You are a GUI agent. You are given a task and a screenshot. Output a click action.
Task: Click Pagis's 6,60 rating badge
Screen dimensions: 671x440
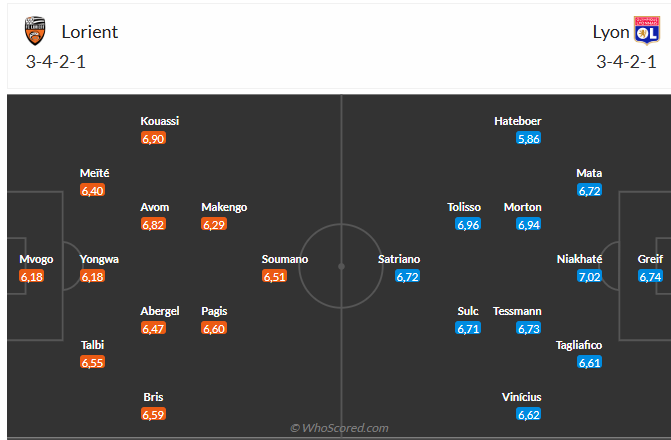pos(214,328)
